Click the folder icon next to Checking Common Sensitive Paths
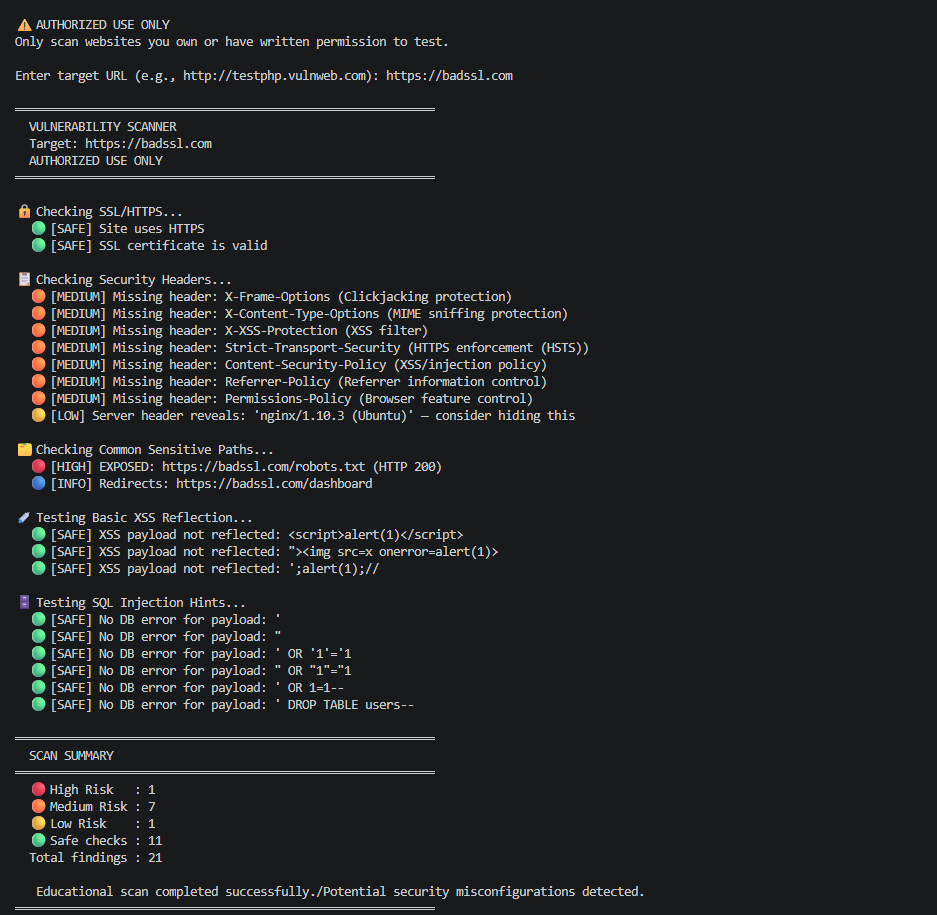Image resolution: width=937 pixels, height=915 pixels. pyautogui.click(x=25, y=449)
